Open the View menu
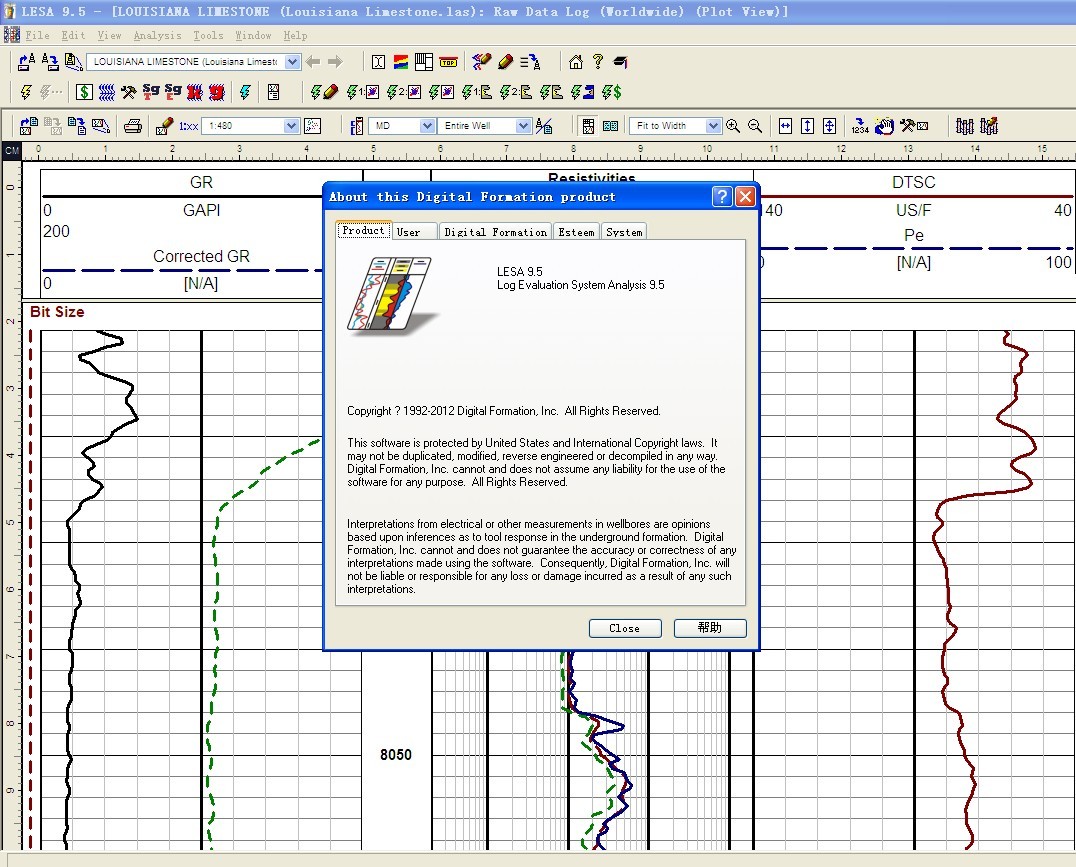The width and height of the screenshot is (1076, 867). coord(109,36)
